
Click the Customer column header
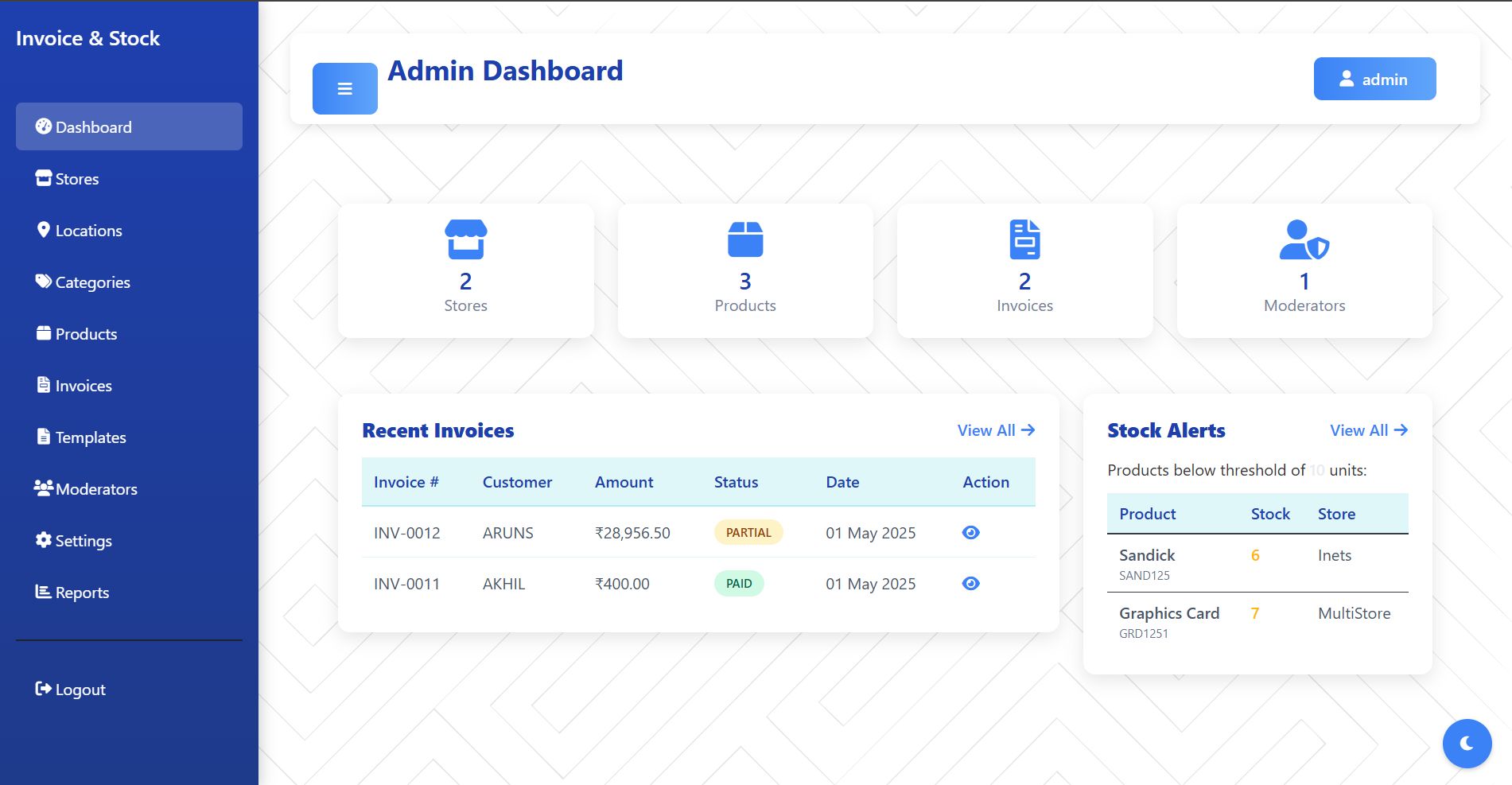(x=517, y=482)
